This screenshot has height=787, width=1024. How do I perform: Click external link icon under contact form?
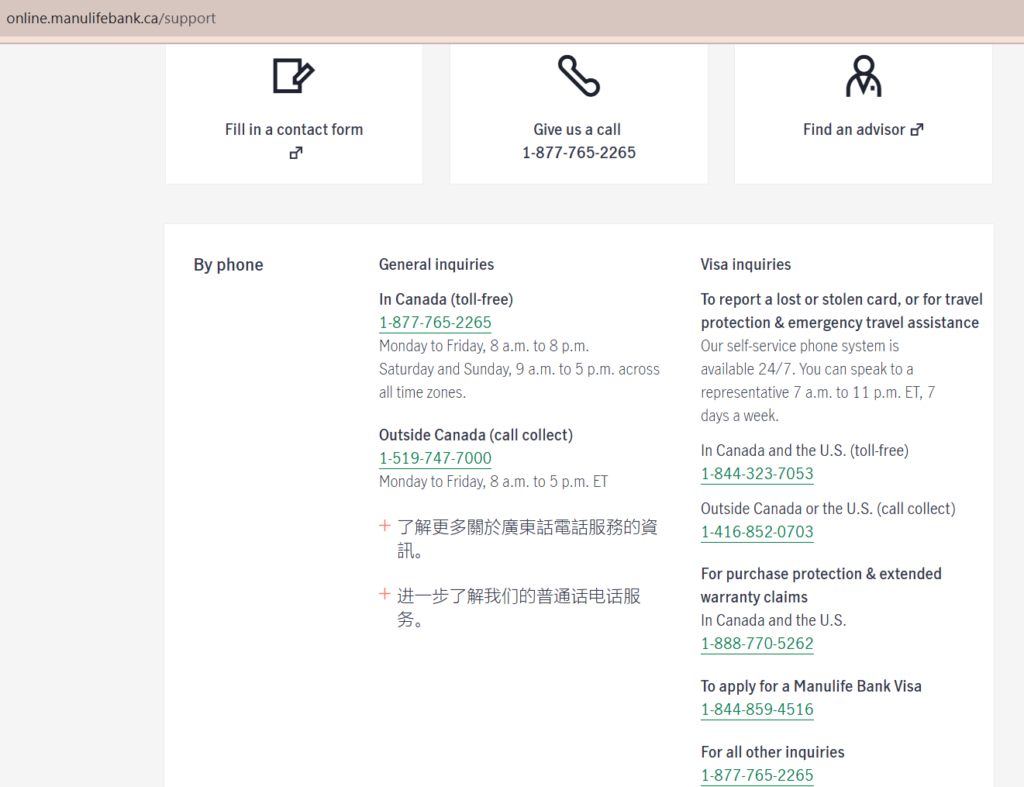[x=295, y=153]
